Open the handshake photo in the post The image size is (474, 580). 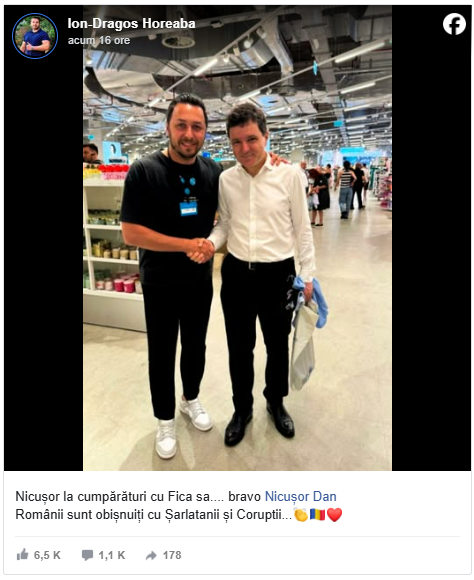237,237
